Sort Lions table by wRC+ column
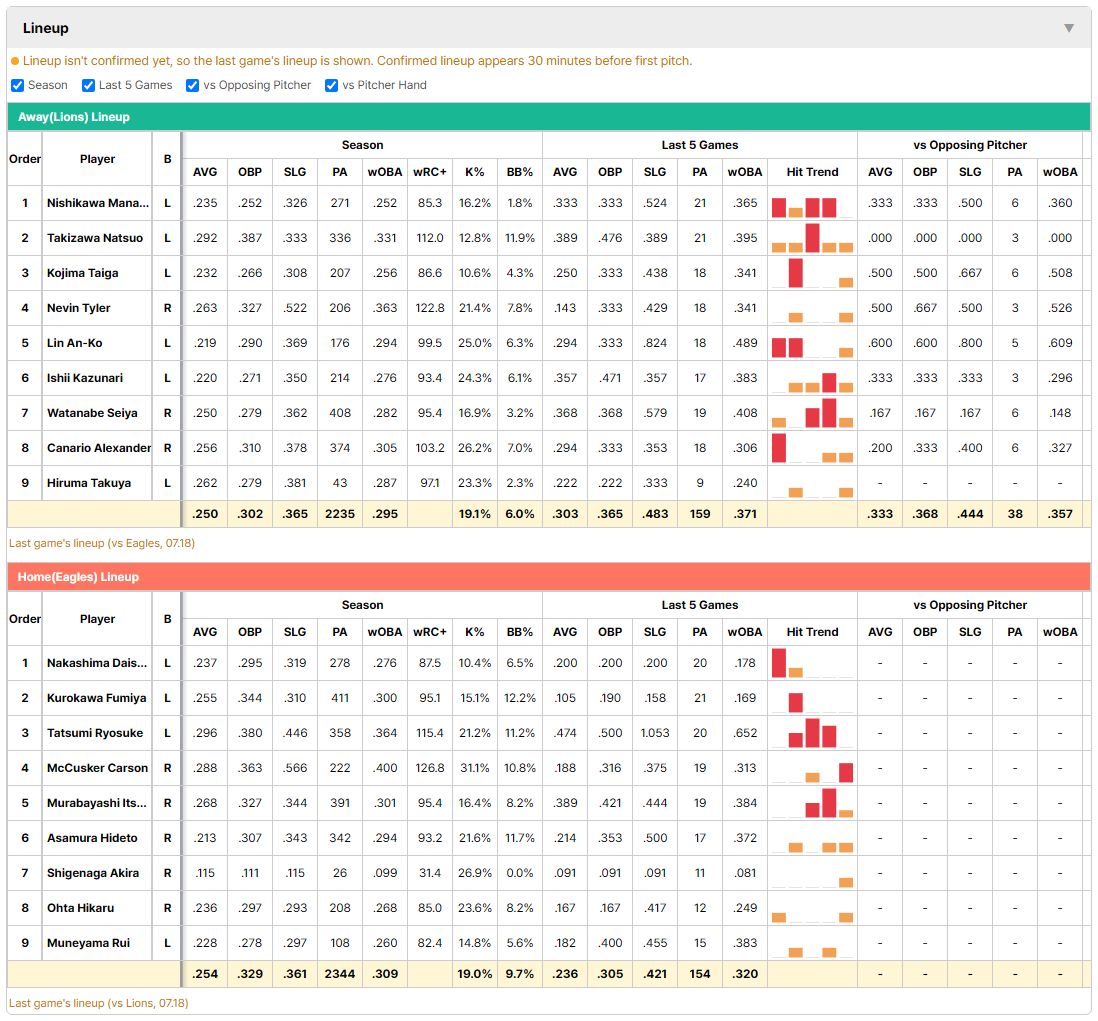Viewport: 1098px width, 1021px height. [x=429, y=172]
